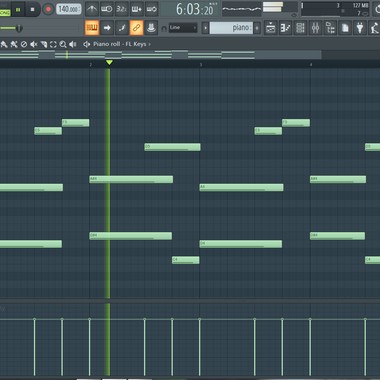
Task: Select the slice tool in piano roll
Action: click(43, 44)
